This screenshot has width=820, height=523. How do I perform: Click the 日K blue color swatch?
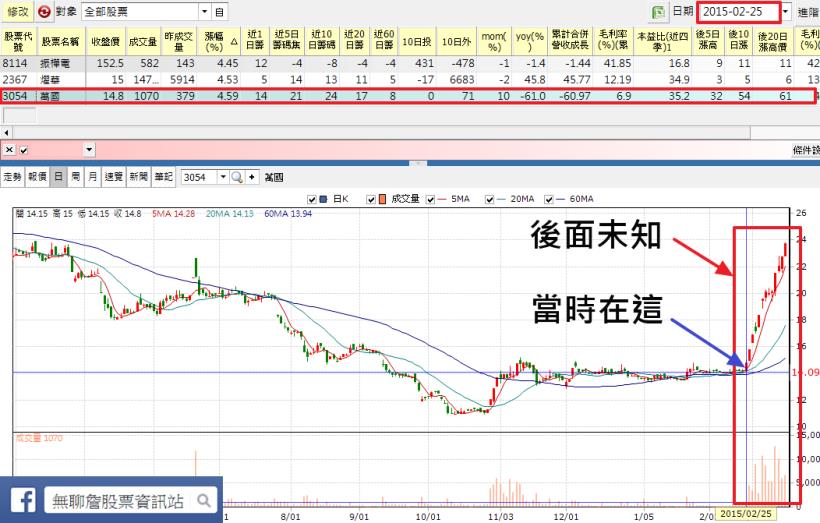(x=323, y=199)
